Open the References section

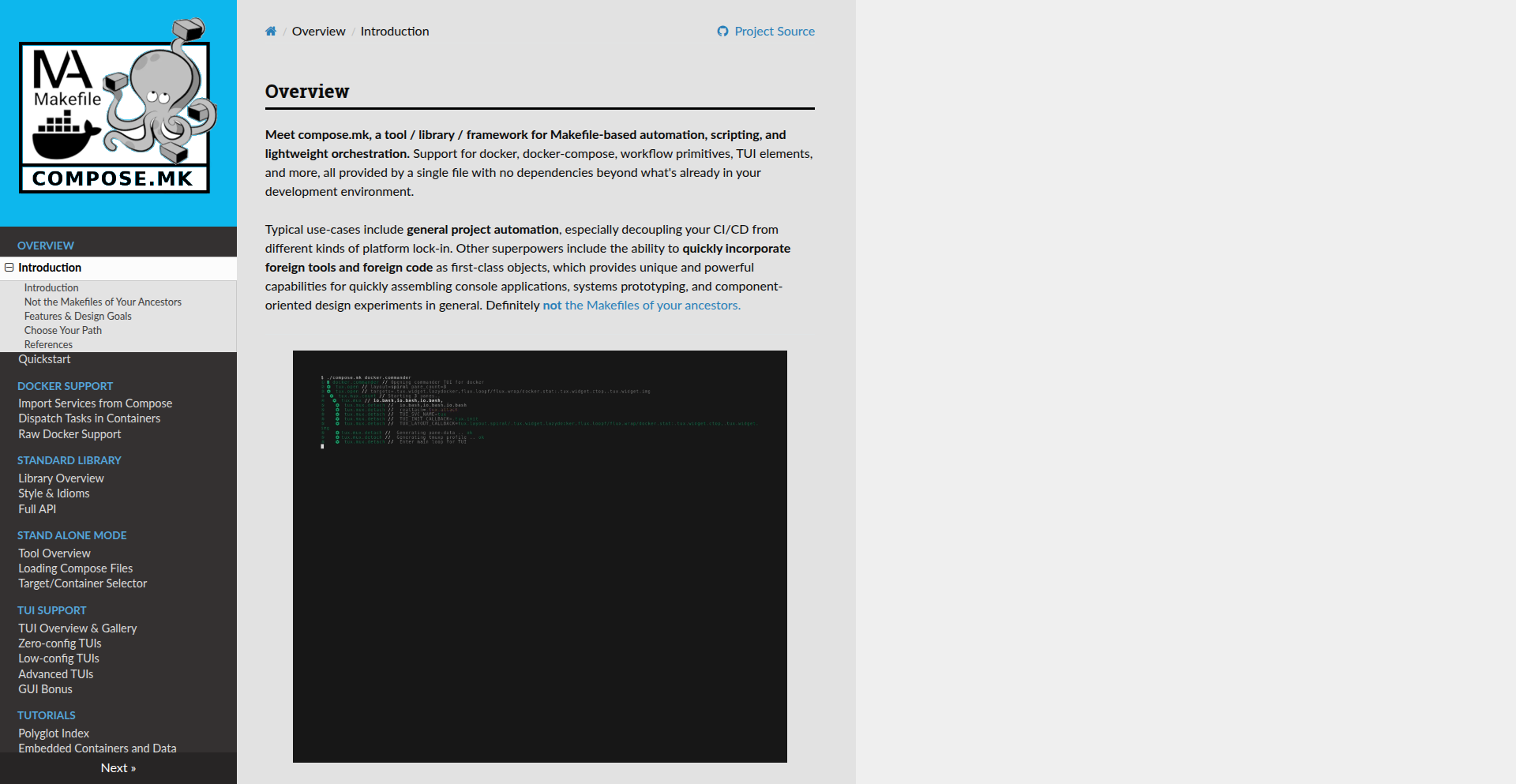pyautogui.click(x=48, y=344)
